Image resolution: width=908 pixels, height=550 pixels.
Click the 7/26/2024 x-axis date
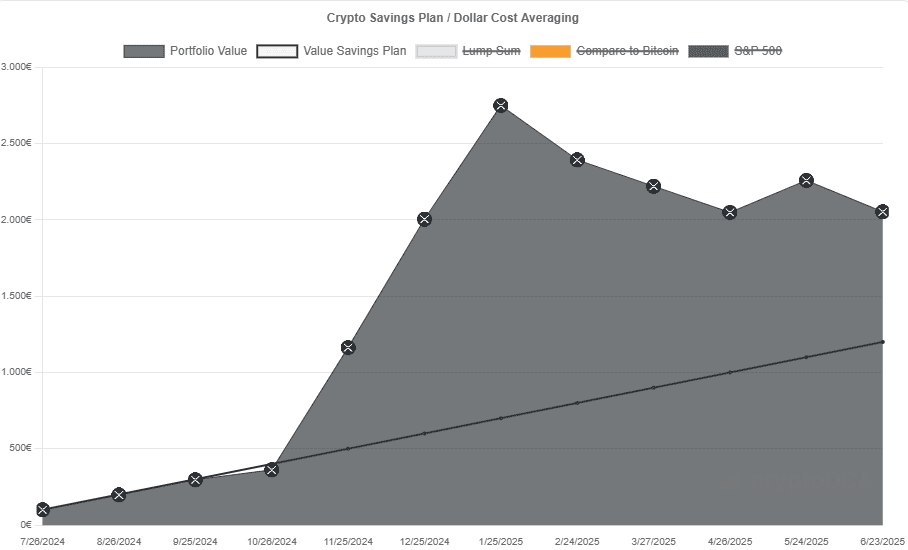pos(42,542)
